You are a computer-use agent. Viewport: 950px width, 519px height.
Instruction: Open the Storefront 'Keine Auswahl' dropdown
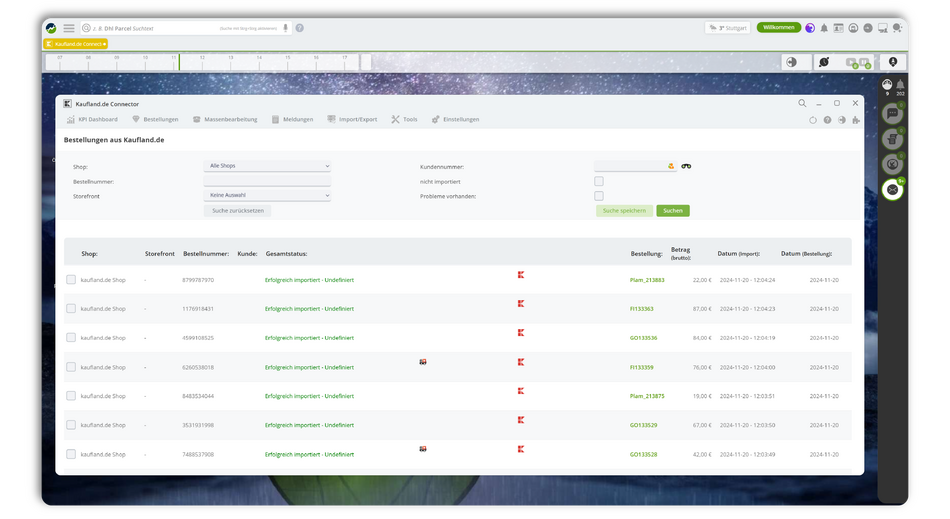coord(267,196)
